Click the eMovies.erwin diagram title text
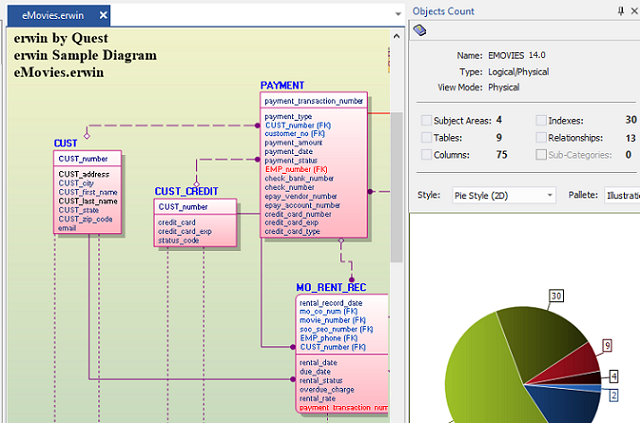Viewport: 640px width, 423px height. (x=59, y=73)
